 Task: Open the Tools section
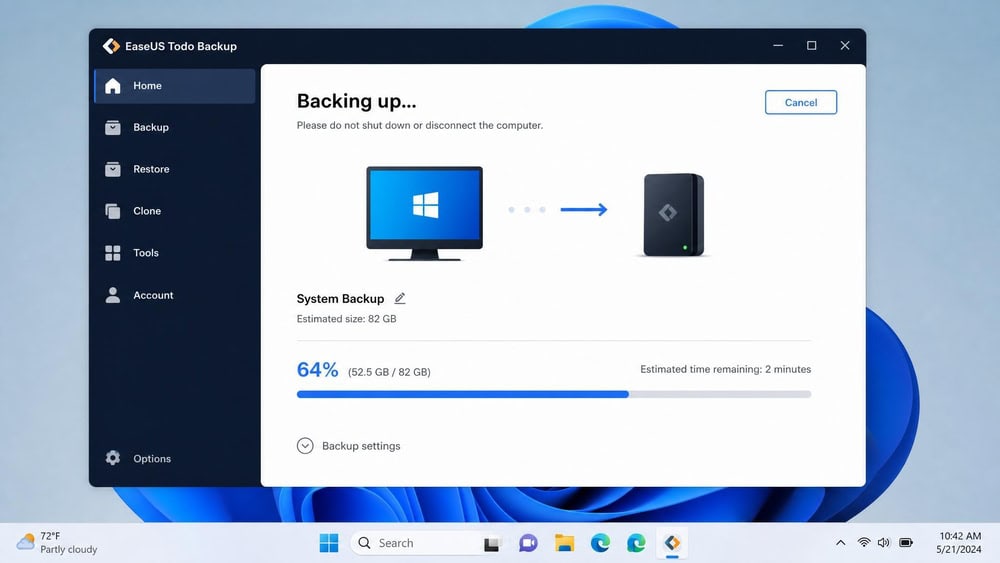[x=175, y=253]
